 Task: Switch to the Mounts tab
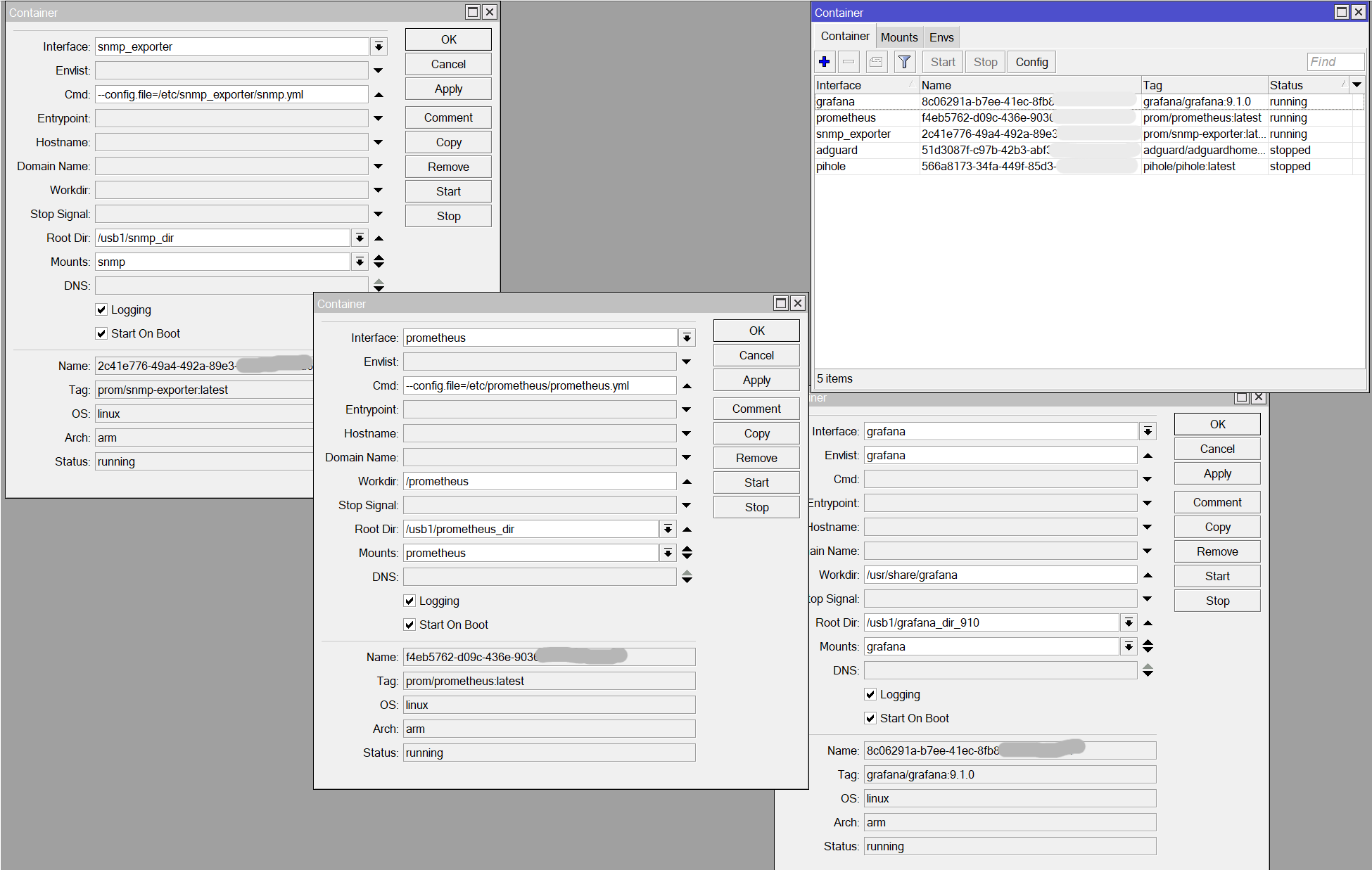(899, 37)
